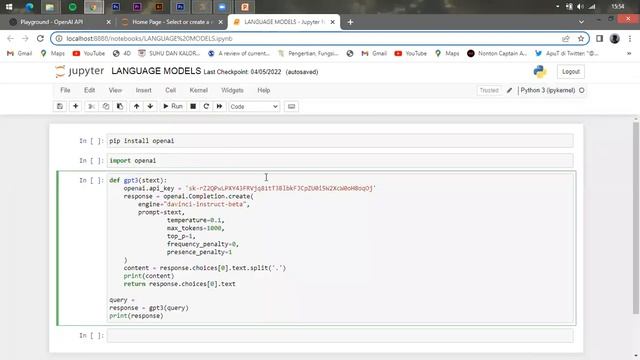The image size is (640, 360).
Task: Open the tab search chevron dropdown
Action: [x=581, y=22]
